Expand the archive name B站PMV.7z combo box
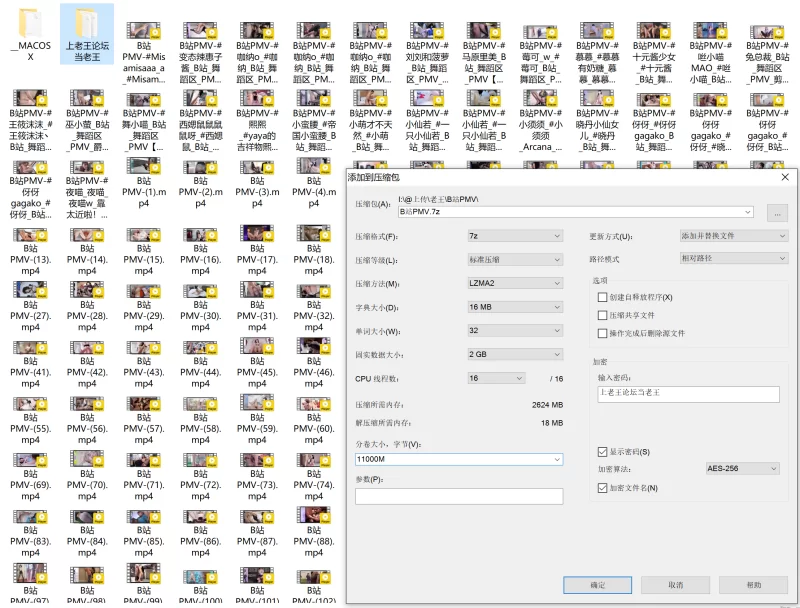Viewport: 800px width, 608px height. click(748, 212)
